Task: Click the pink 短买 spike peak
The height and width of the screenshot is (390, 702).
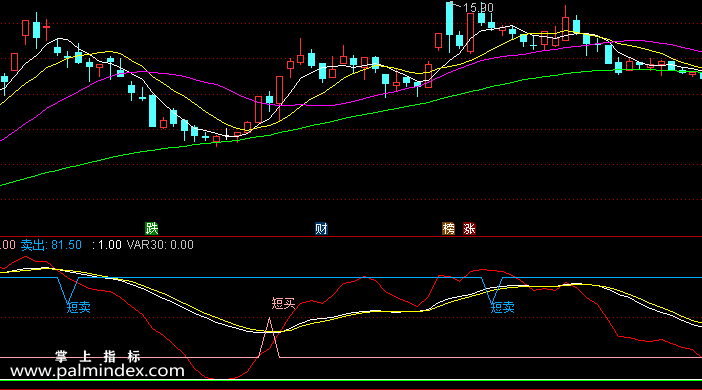Action: pyautogui.click(x=270, y=319)
